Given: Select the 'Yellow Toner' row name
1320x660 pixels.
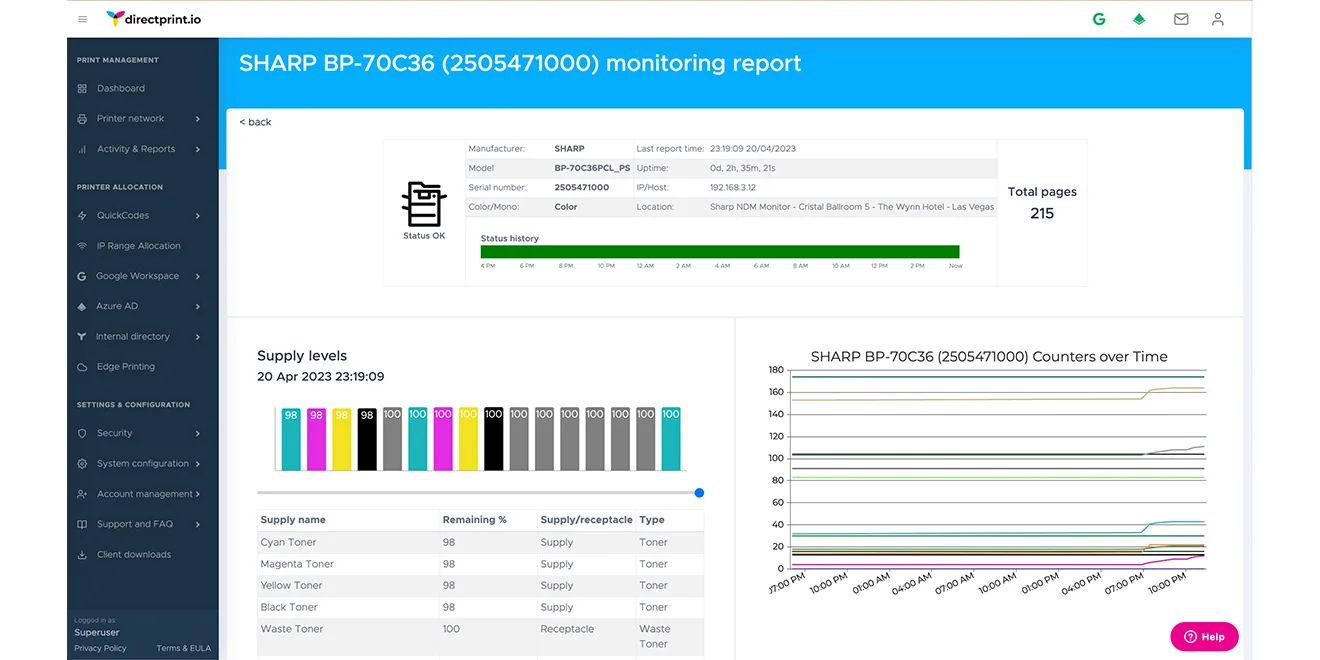Looking at the screenshot, I should pyautogui.click(x=291, y=586).
